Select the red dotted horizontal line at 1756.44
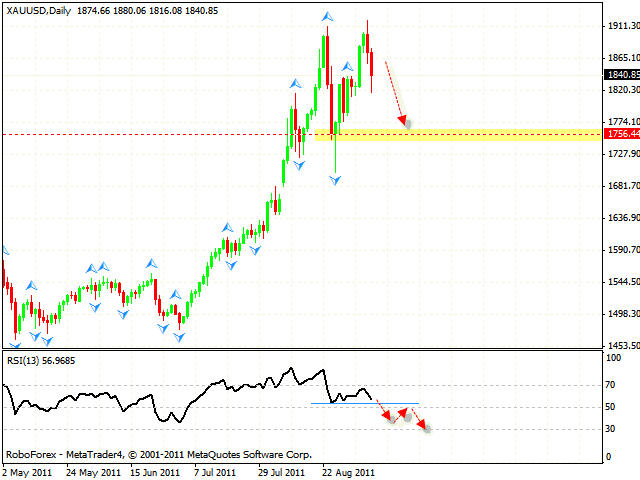The width and height of the screenshot is (640, 480). pos(150,133)
